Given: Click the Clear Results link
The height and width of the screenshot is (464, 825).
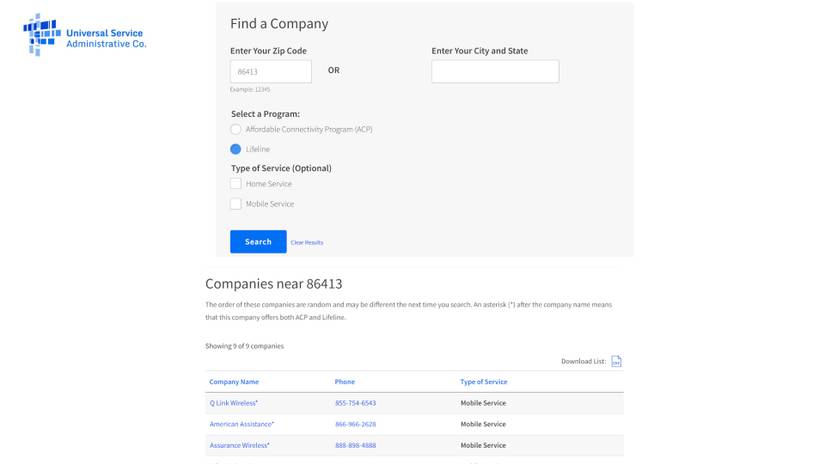Looking at the screenshot, I should [307, 242].
